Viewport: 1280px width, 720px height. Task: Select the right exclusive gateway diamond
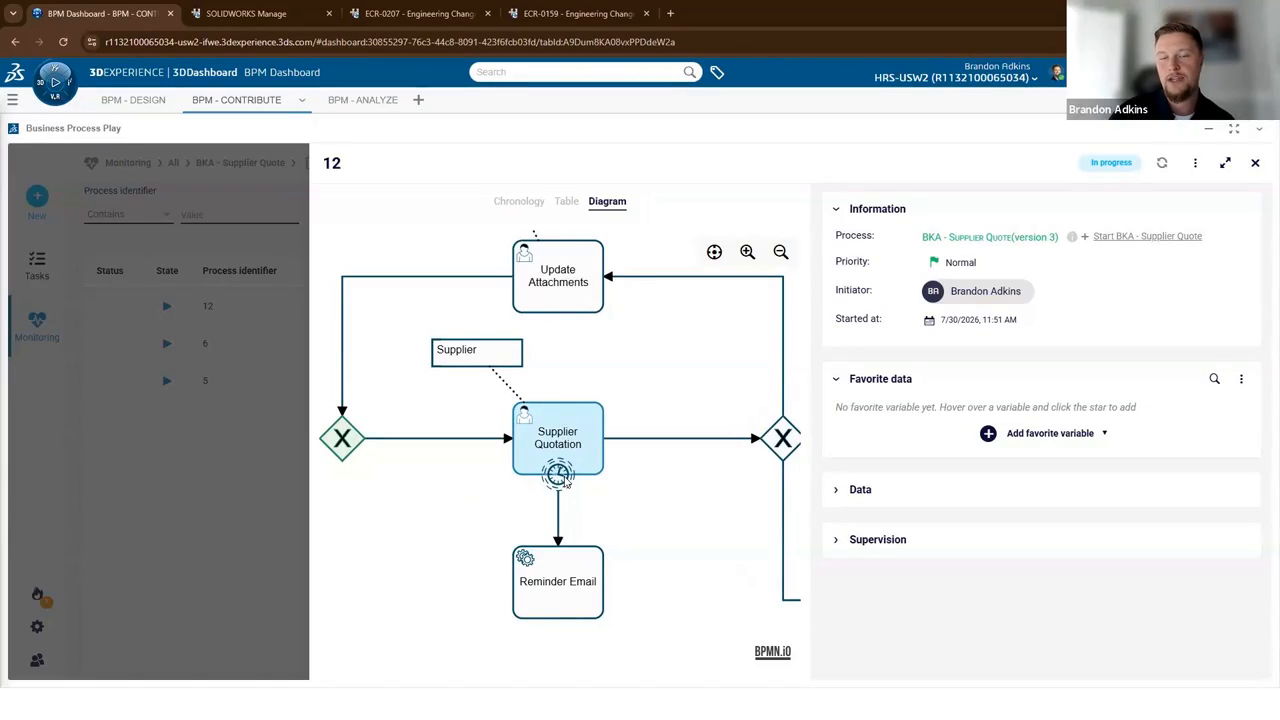tap(782, 438)
